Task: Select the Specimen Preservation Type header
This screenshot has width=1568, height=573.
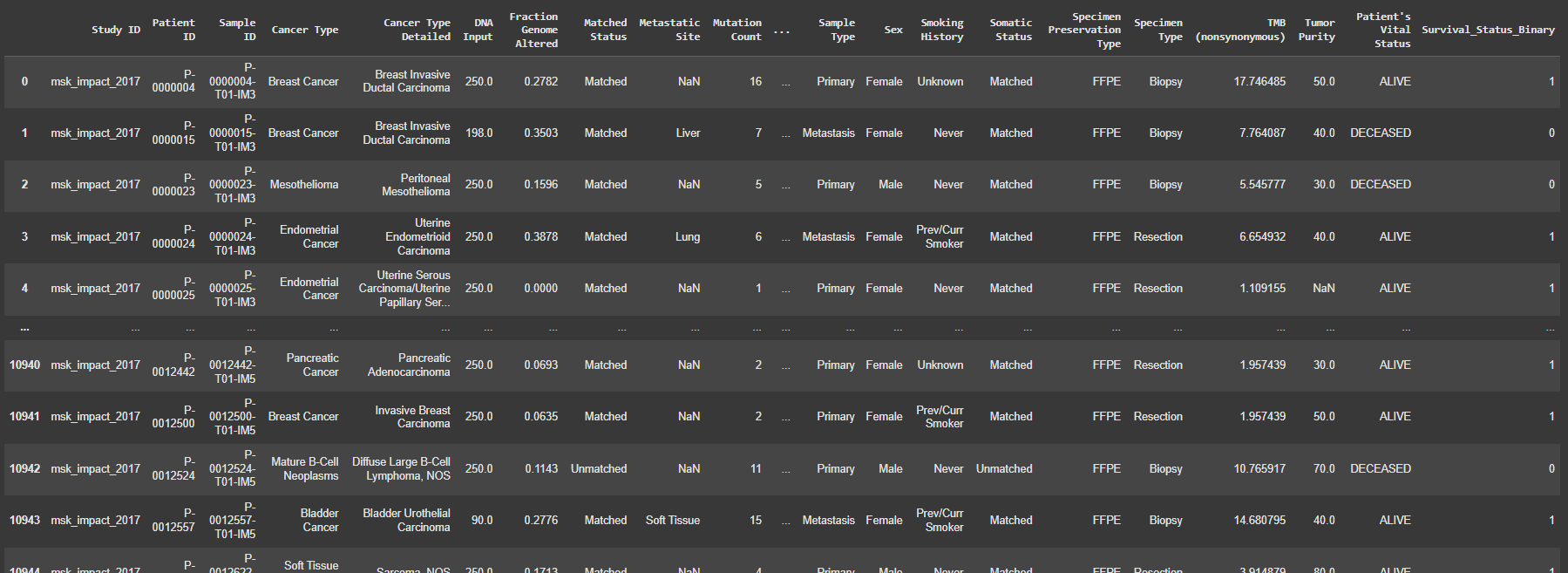Action: pyautogui.click(x=1084, y=30)
